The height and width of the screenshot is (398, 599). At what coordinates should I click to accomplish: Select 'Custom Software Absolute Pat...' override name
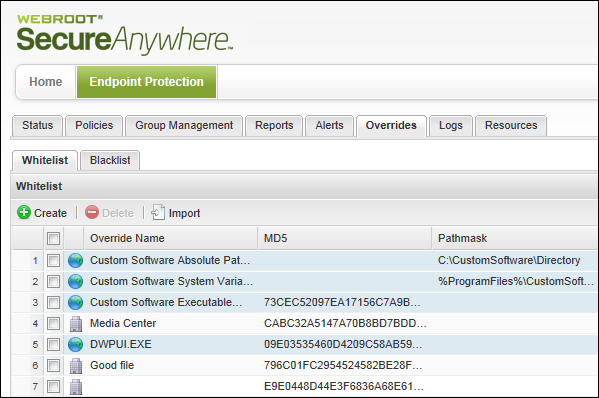click(170, 260)
